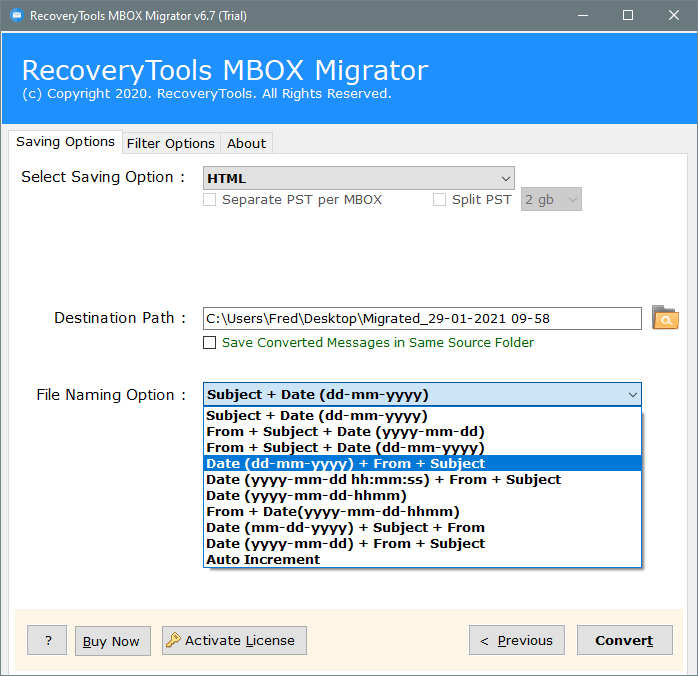
Task: Pick Date (yyyy-mm-dd-hhmm) naming option
Action: point(422,495)
